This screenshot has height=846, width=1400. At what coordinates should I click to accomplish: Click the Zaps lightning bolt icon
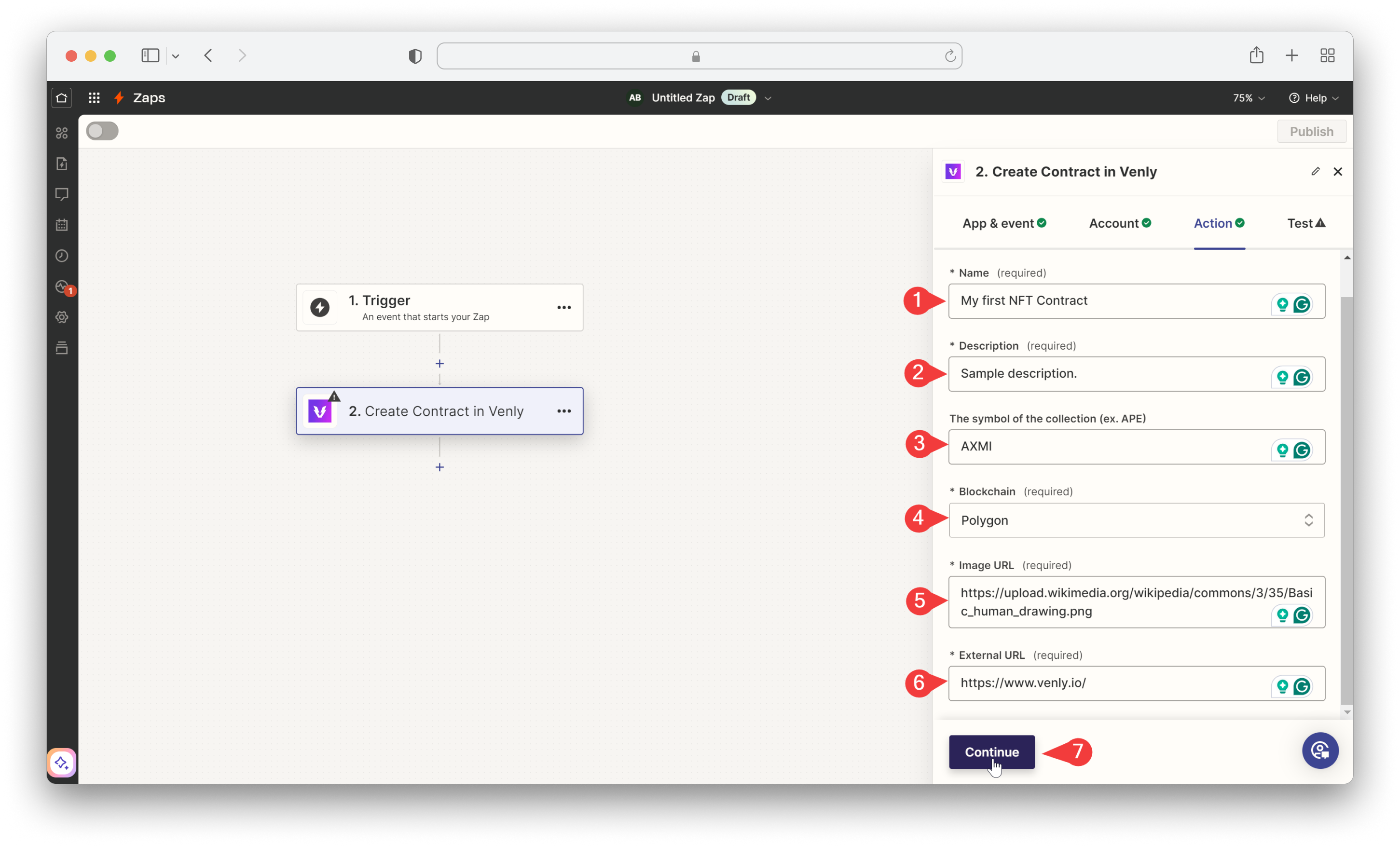pyautogui.click(x=119, y=98)
